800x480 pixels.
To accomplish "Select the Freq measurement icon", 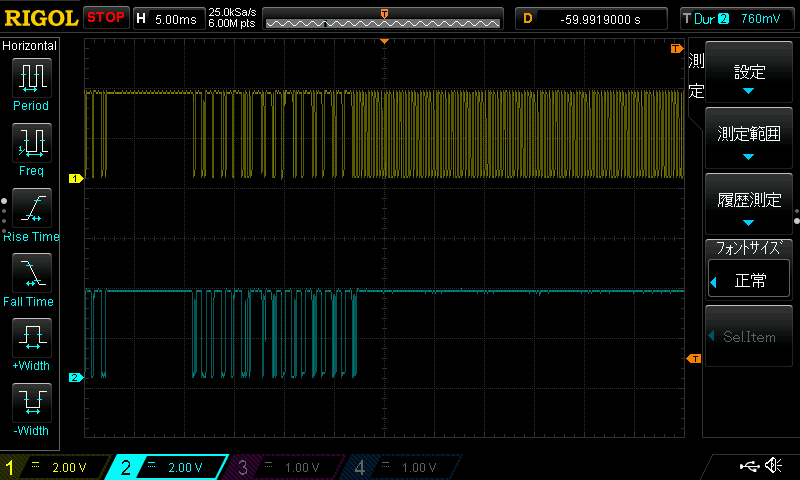I will coord(32,143).
